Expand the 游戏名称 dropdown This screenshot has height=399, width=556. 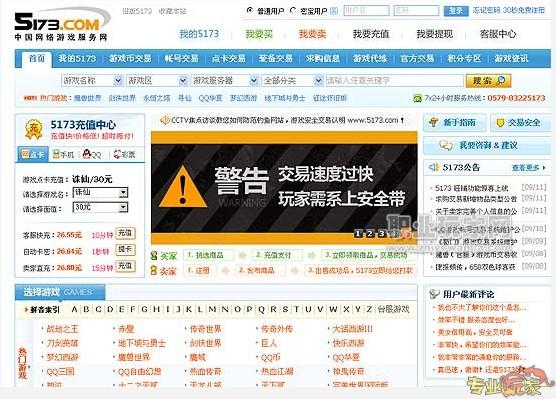point(118,81)
